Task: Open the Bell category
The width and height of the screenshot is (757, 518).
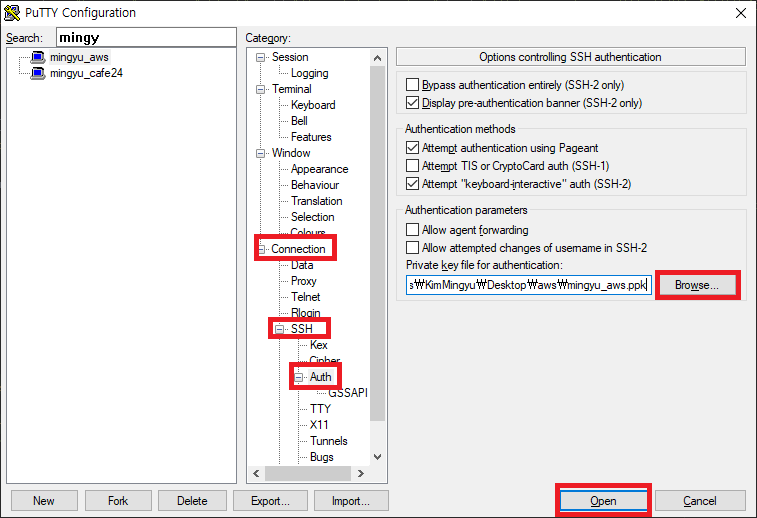Action: 299,121
